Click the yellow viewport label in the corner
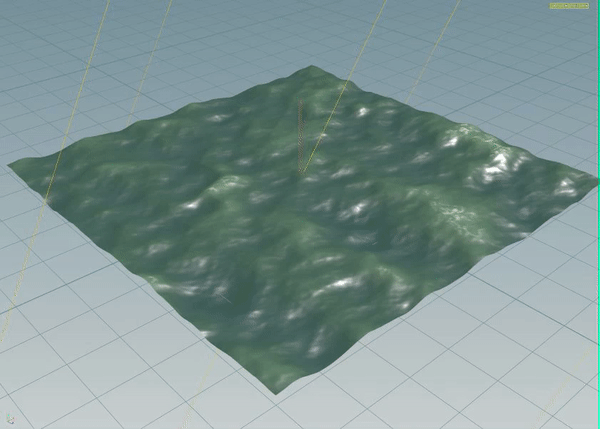600x429 pixels. point(569,6)
